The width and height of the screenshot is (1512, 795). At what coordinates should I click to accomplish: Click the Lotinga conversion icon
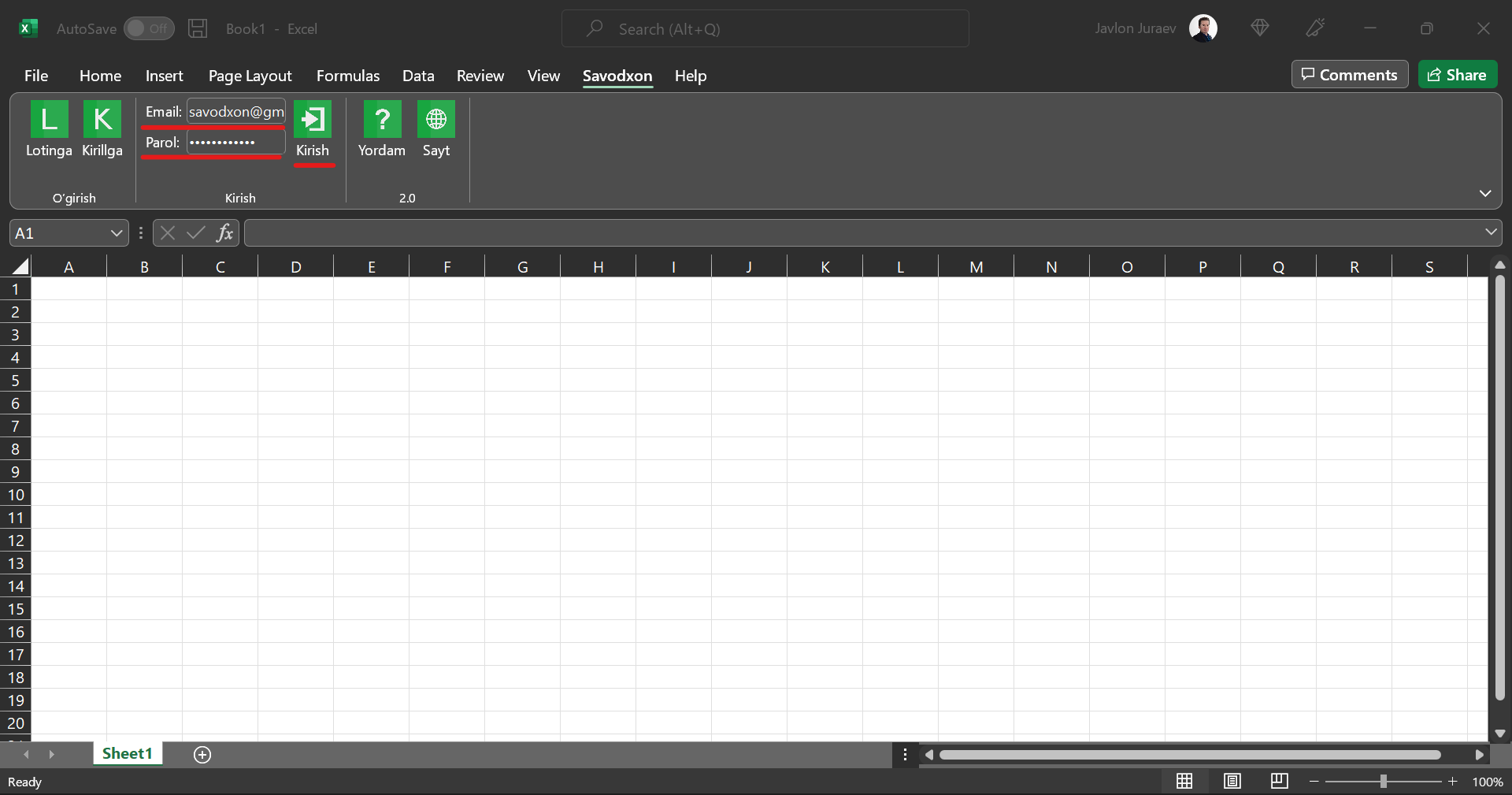(x=49, y=120)
